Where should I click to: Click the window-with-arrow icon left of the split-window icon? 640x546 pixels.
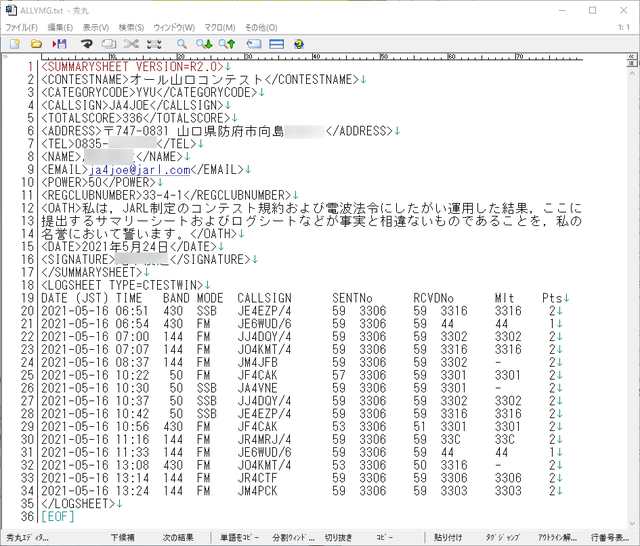(253, 44)
